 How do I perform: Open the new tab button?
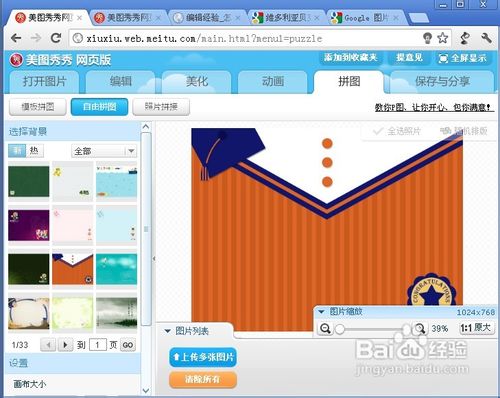click(x=419, y=18)
